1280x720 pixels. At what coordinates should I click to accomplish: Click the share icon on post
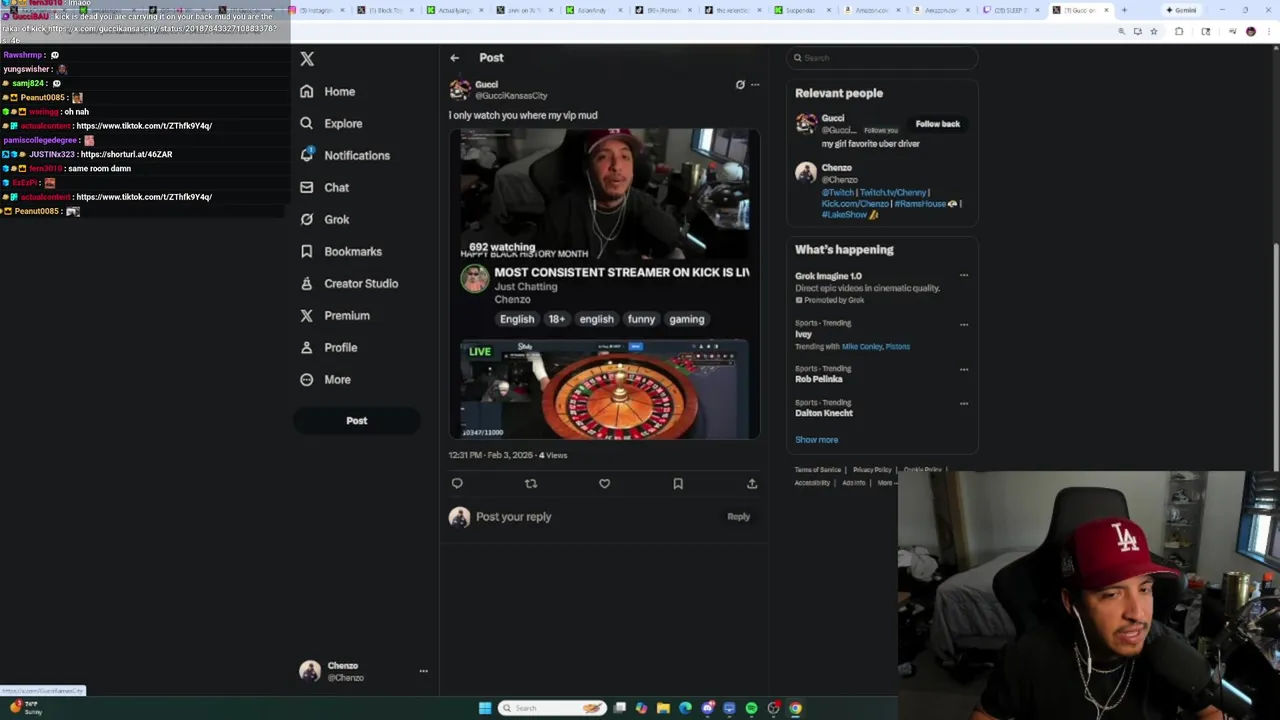point(752,483)
